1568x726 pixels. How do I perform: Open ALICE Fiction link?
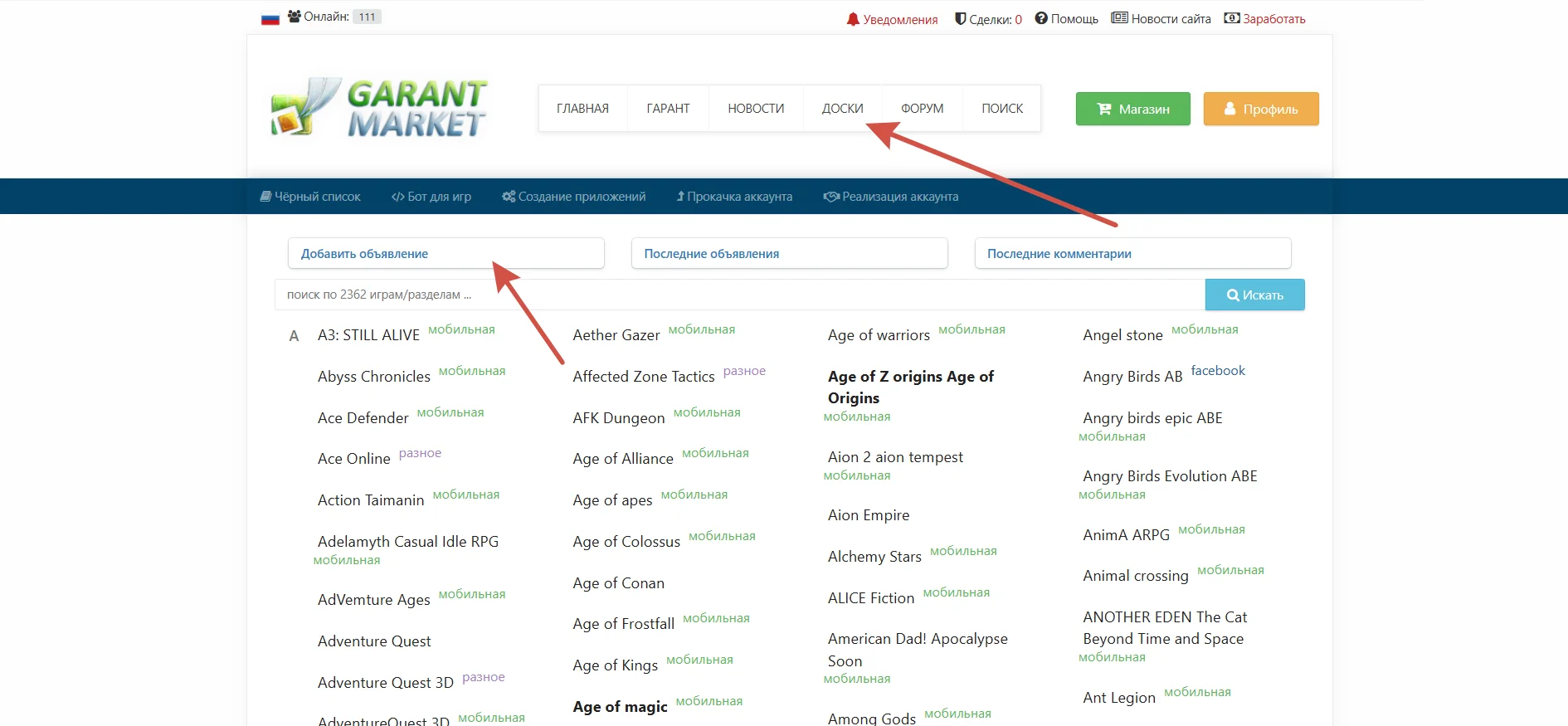pos(871,598)
